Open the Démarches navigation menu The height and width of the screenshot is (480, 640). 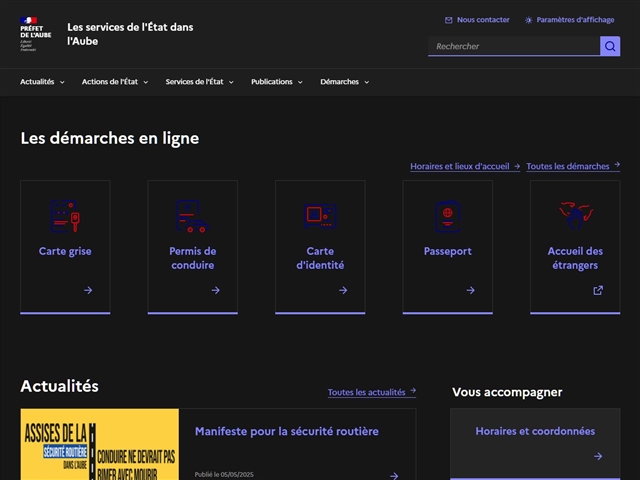click(x=344, y=82)
